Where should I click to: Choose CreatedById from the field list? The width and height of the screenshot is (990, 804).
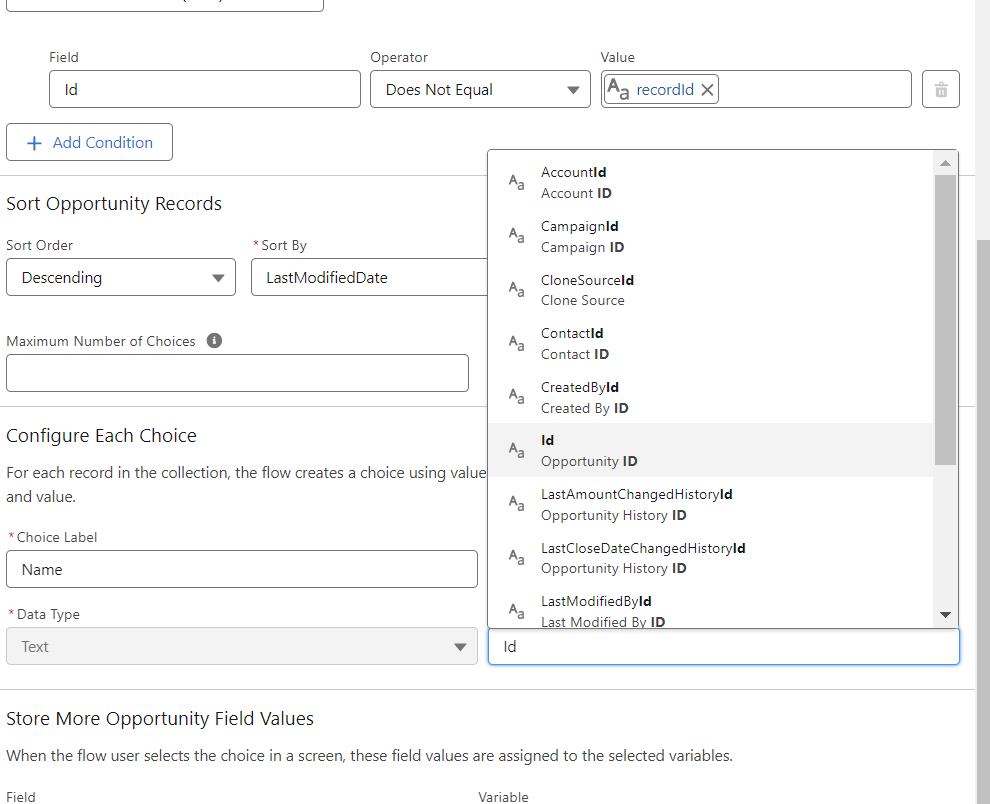click(711, 397)
